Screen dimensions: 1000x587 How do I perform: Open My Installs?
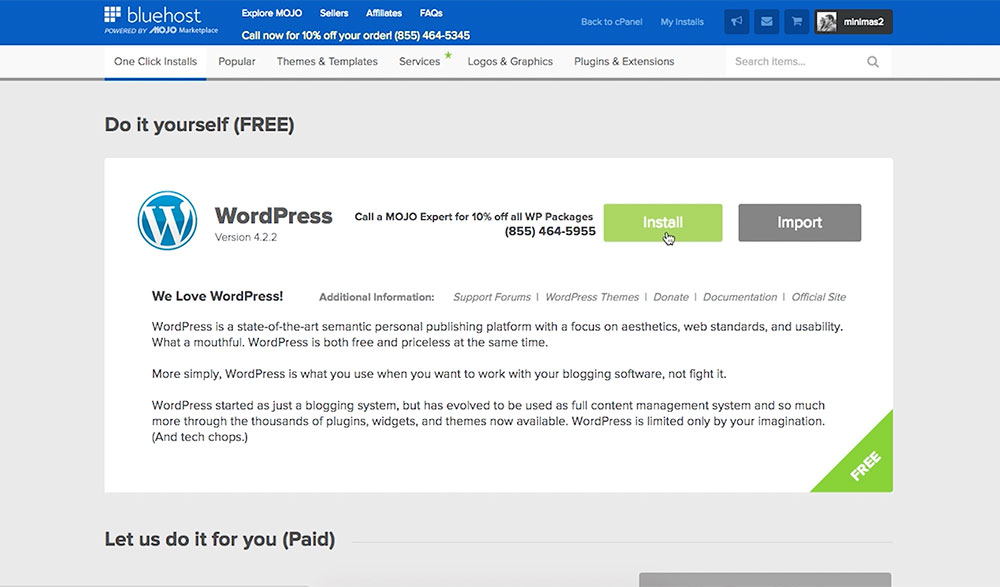[682, 22]
